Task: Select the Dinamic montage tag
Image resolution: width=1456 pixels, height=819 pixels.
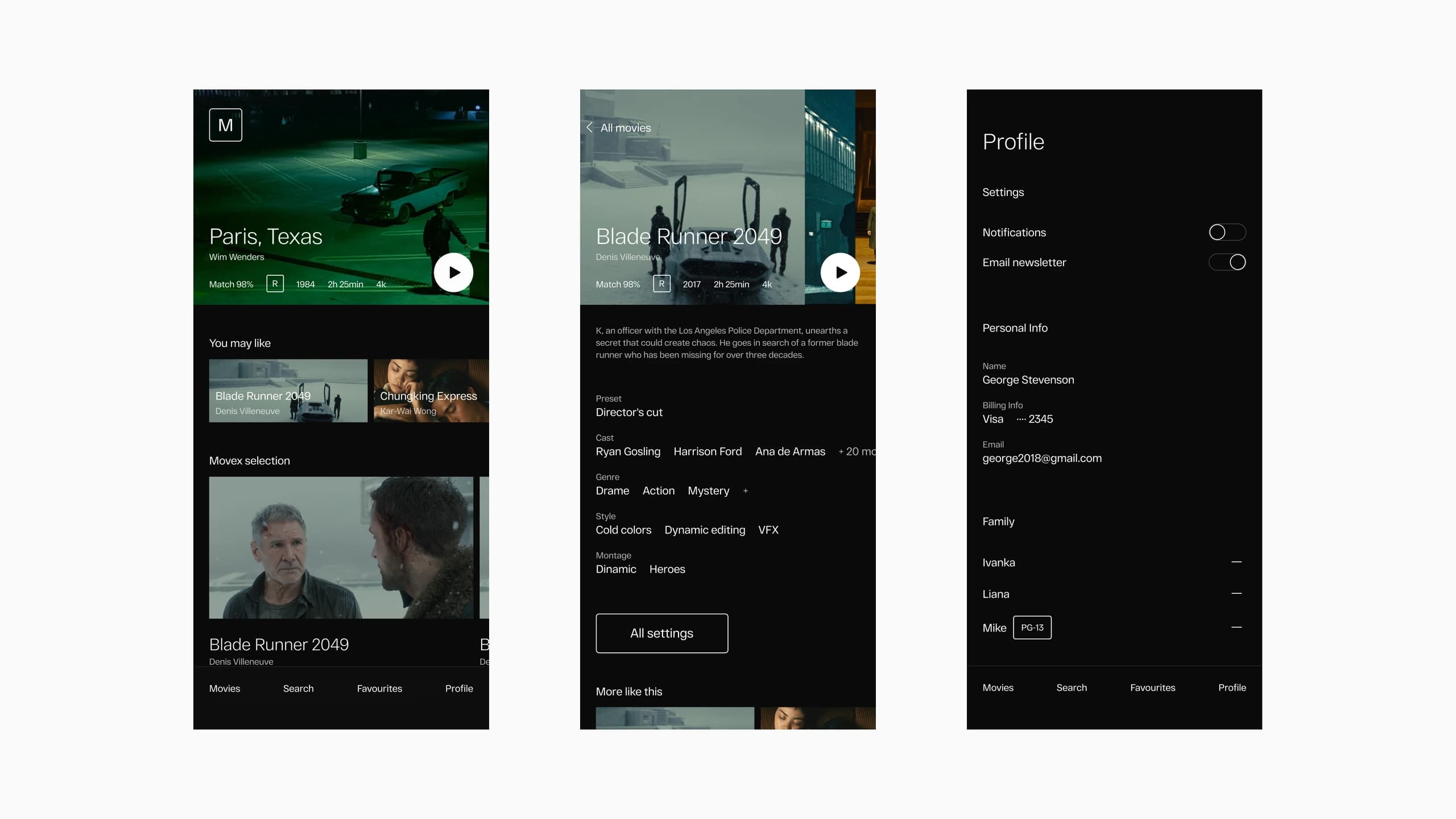Action: pos(616,569)
